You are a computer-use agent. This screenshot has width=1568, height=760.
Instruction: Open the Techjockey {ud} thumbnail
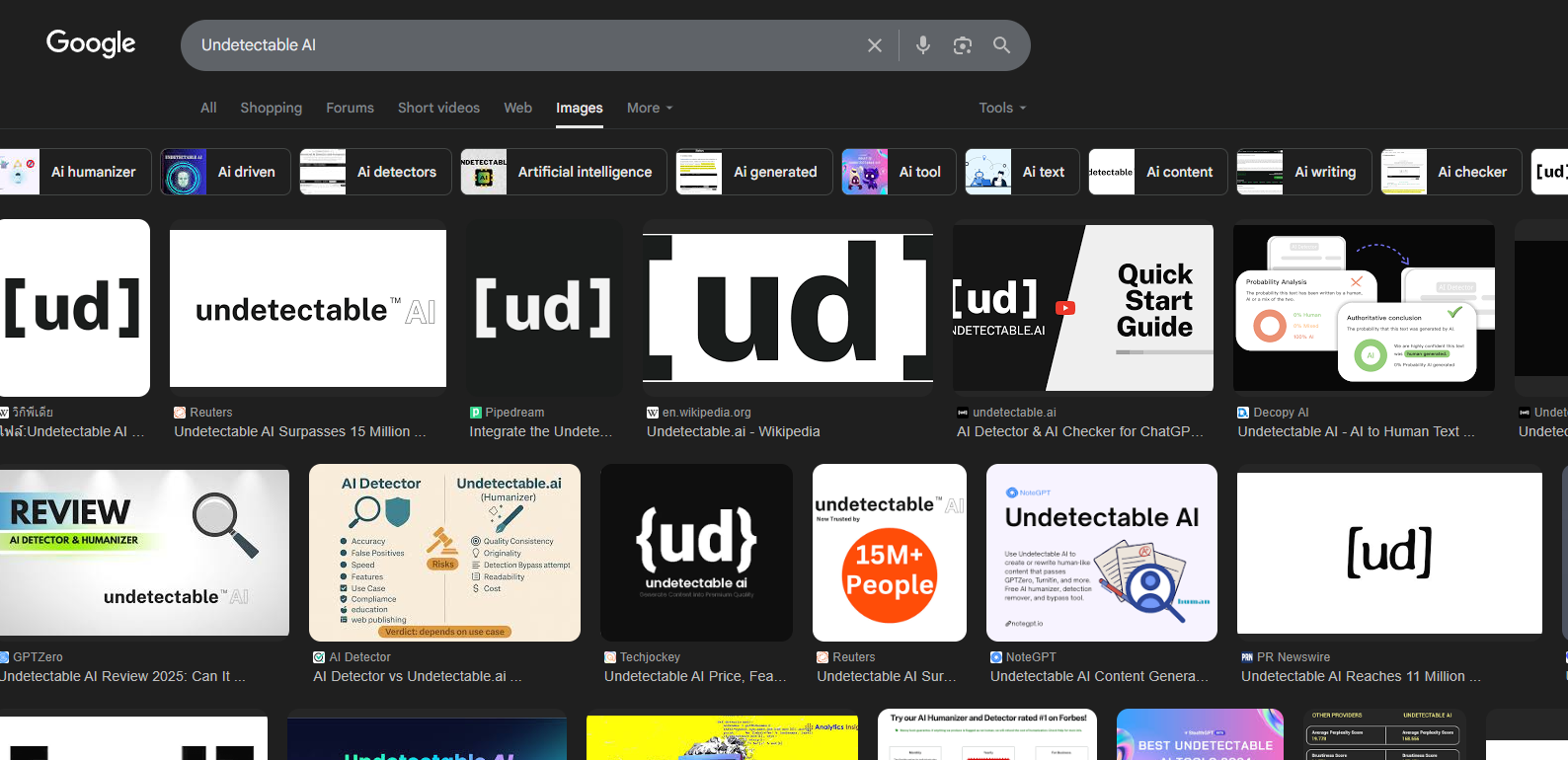696,553
